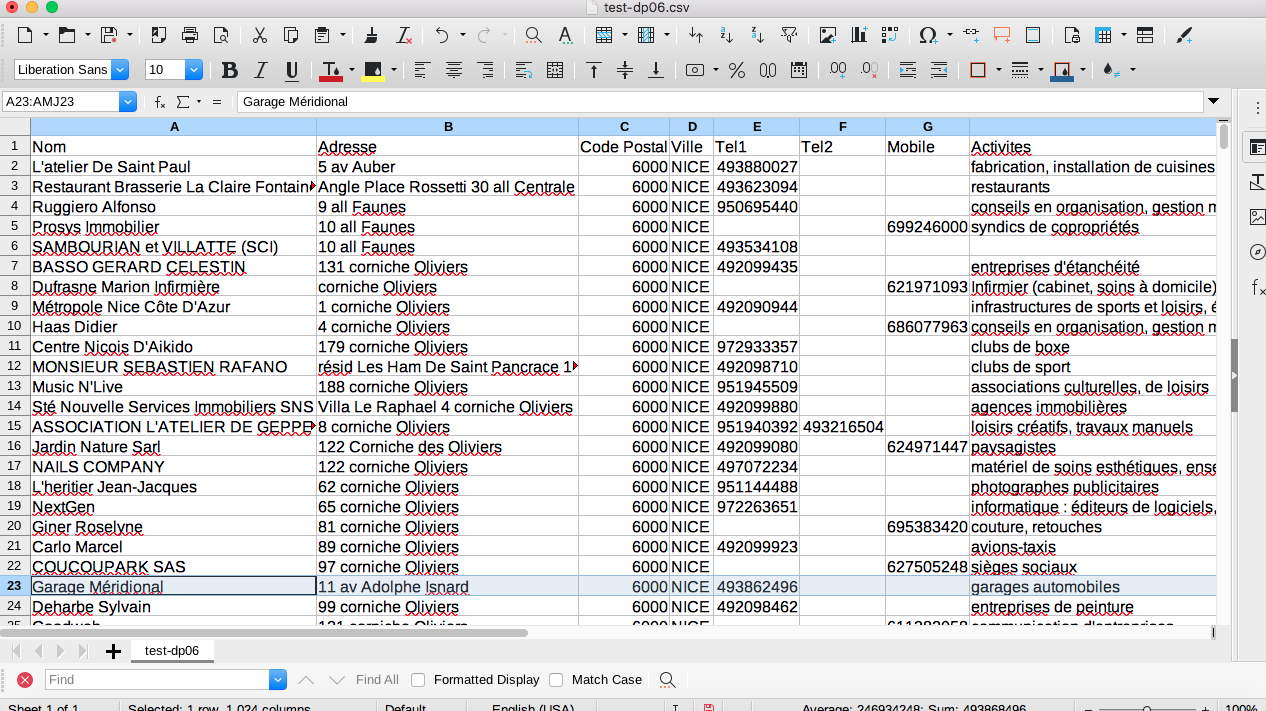Image resolution: width=1266 pixels, height=711 pixels.
Task: Open print preview
Action: click(x=221, y=36)
